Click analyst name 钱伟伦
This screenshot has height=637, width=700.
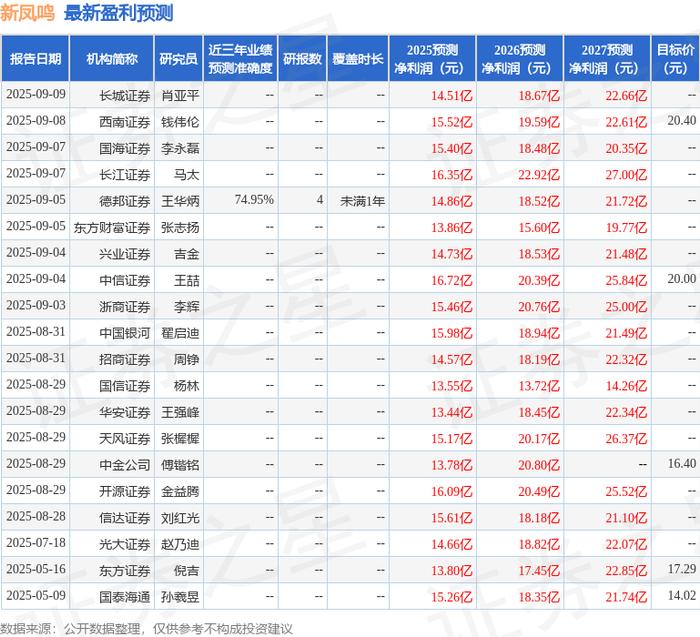coord(180,122)
